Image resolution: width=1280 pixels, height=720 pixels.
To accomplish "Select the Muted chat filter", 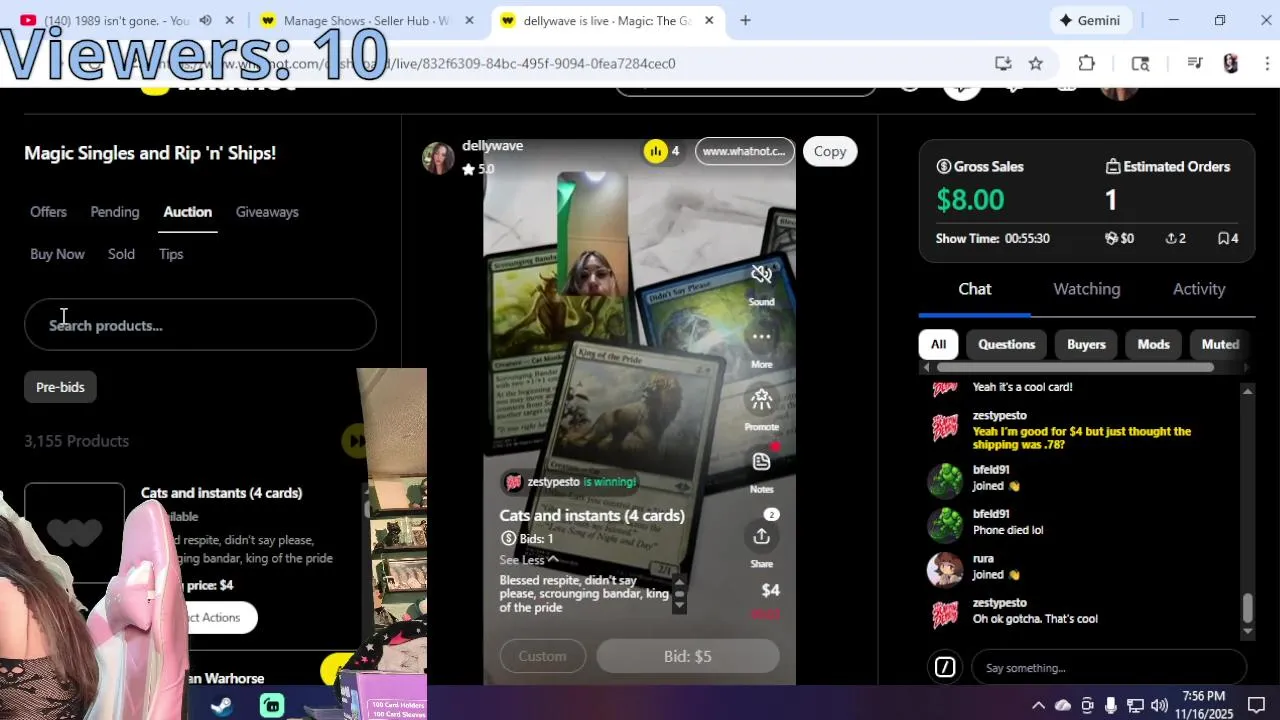I will [1220, 344].
